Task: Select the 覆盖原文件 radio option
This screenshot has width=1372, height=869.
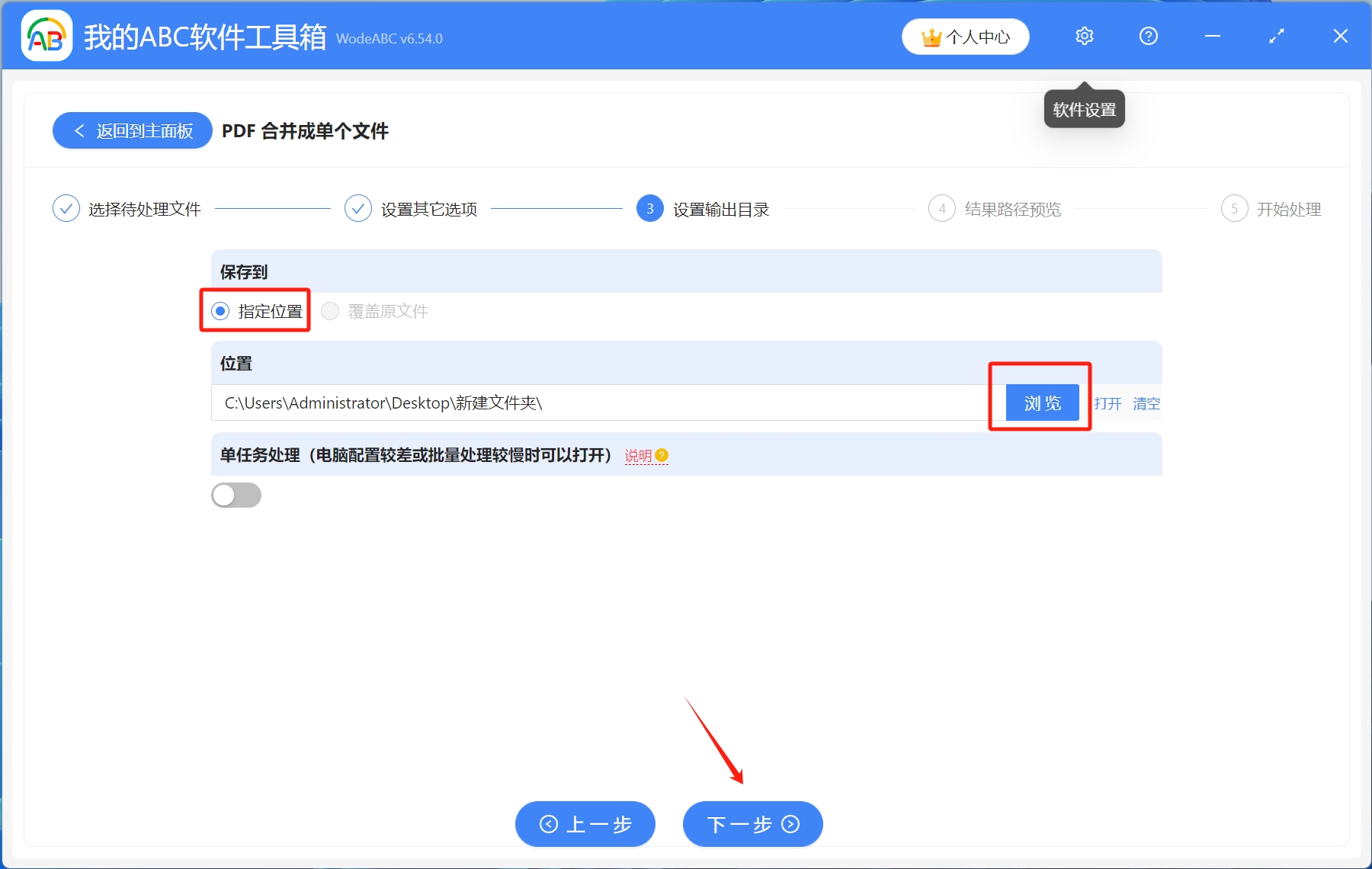Action: point(330,310)
